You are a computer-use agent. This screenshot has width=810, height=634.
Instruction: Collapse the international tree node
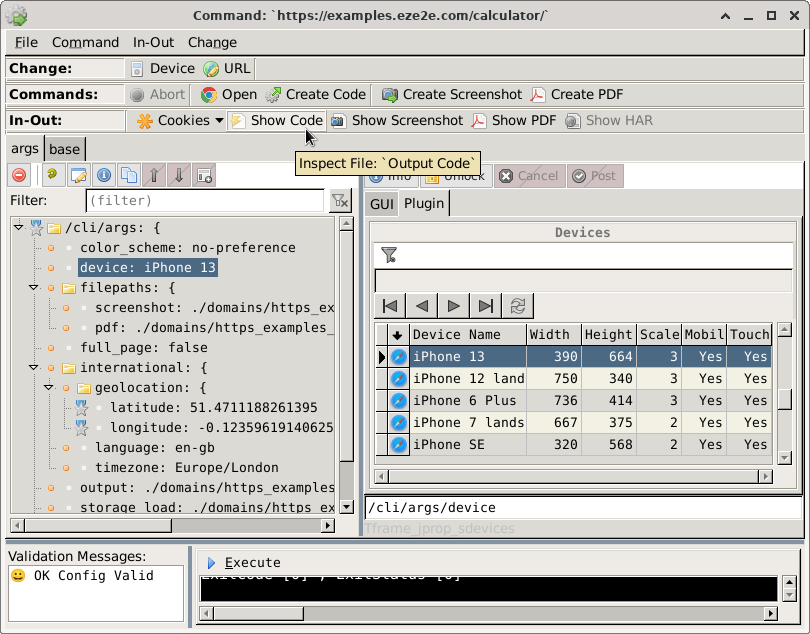[34, 367]
